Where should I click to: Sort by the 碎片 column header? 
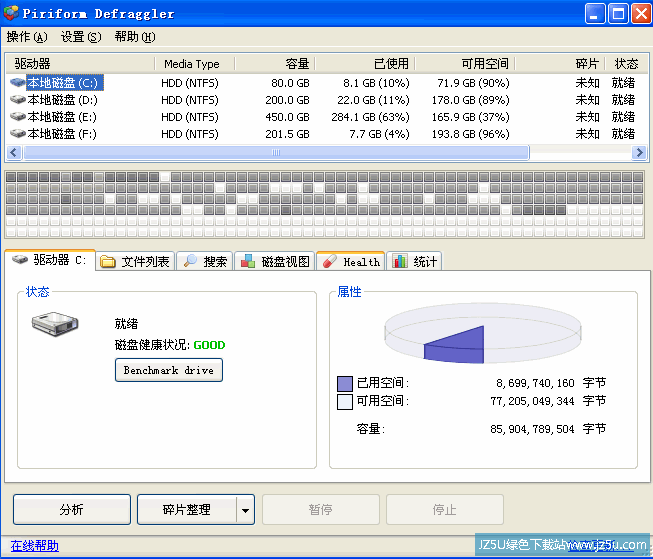click(x=560, y=64)
